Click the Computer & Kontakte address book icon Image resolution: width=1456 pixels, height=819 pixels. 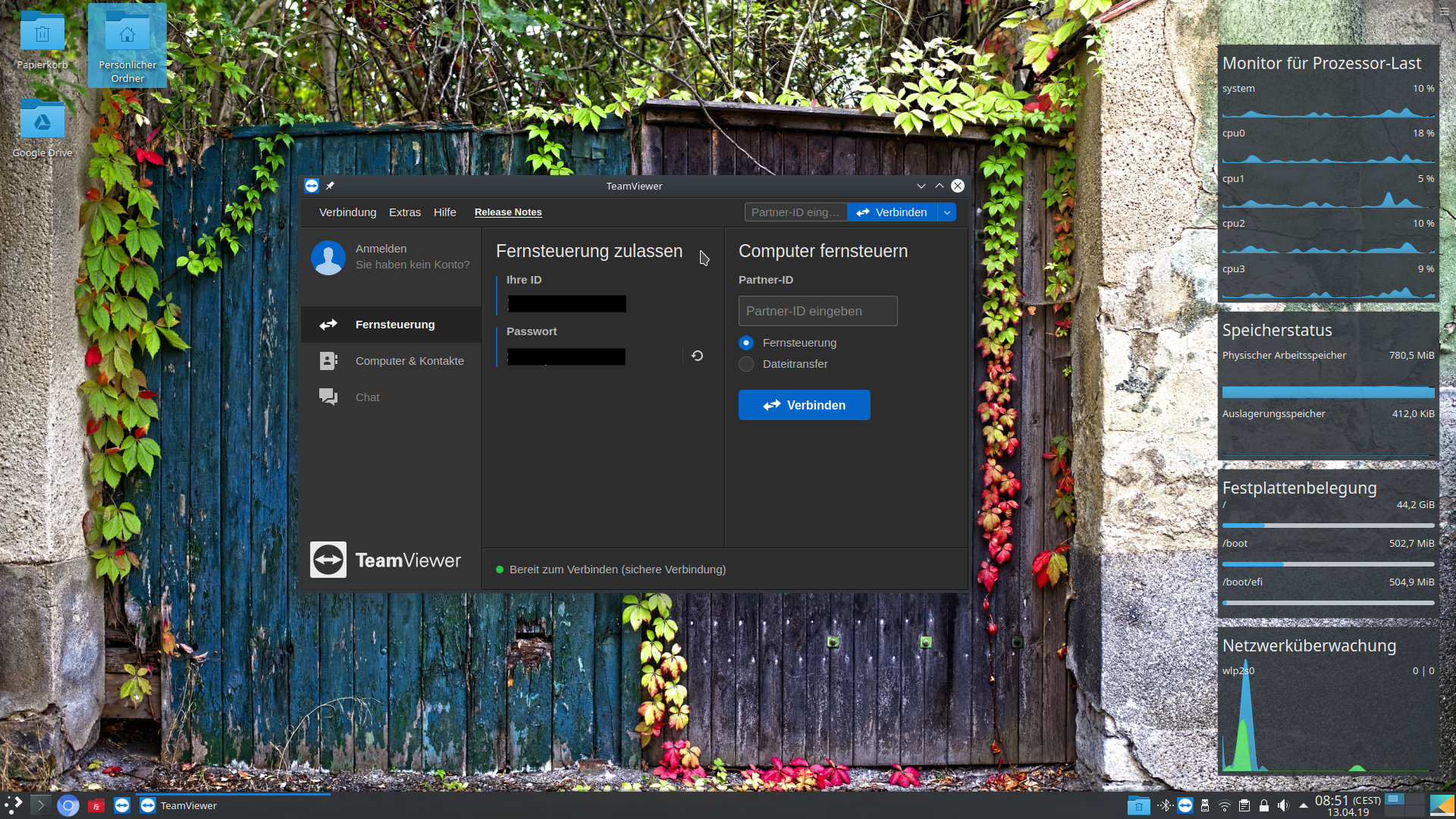click(x=328, y=361)
